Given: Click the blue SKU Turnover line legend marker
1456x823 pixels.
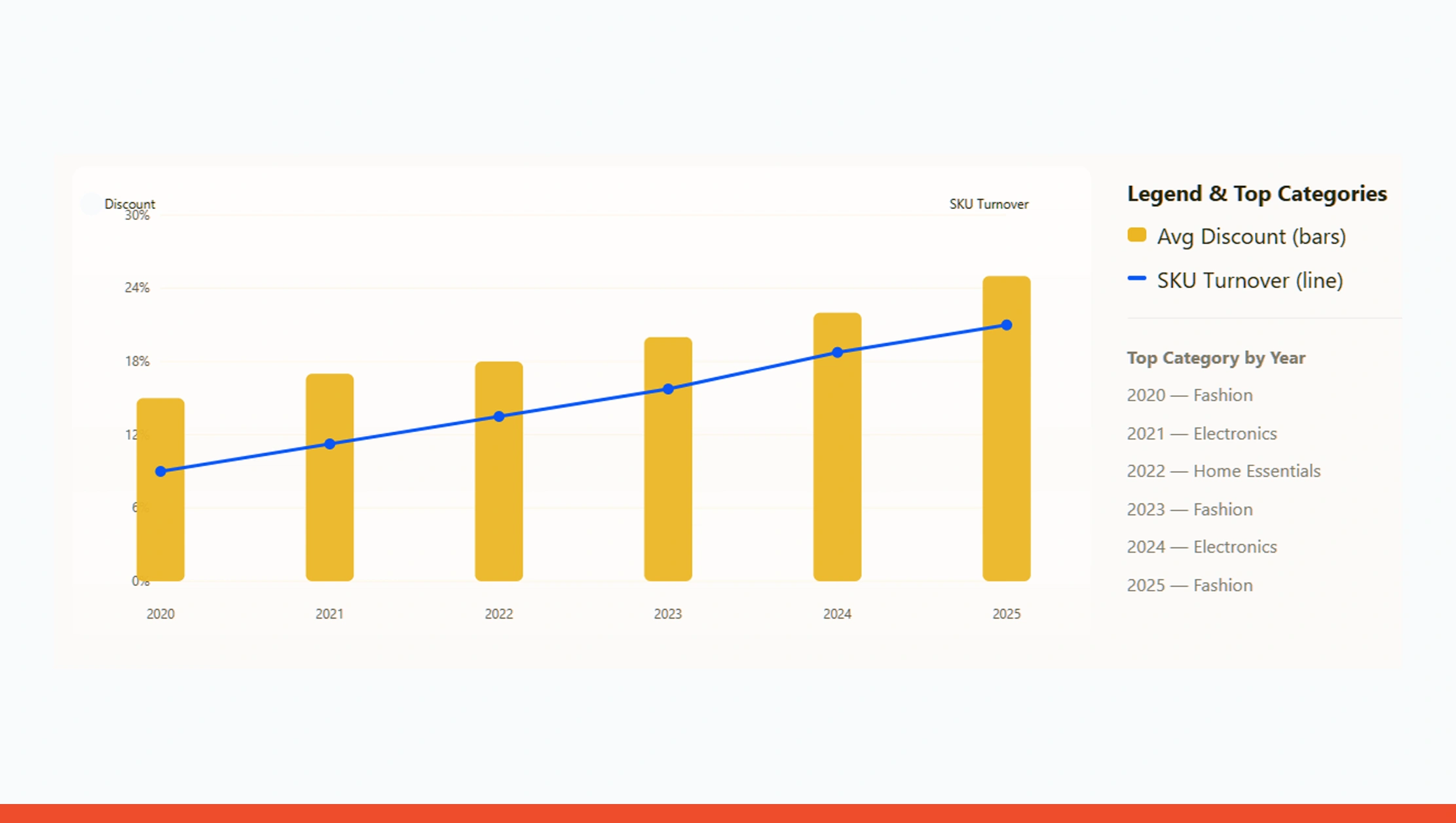Looking at the screenshot, I should 1138,280.
